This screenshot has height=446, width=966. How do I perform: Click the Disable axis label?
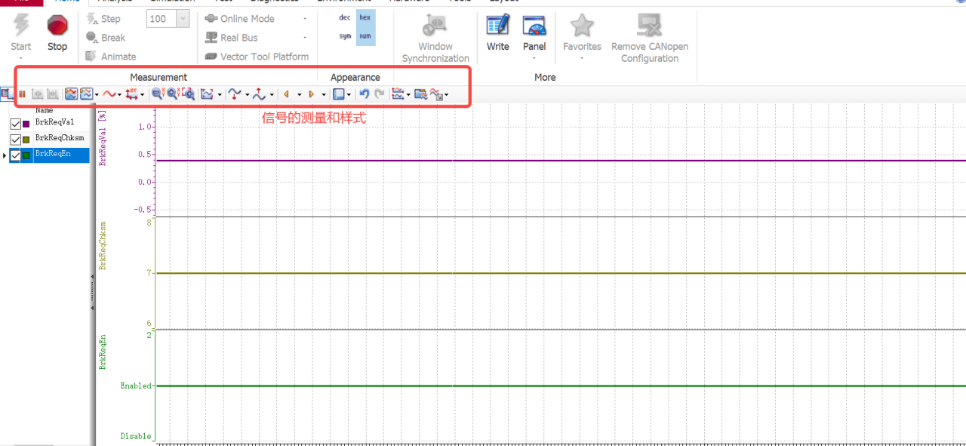pyautogui.click(x=136, y=436)
